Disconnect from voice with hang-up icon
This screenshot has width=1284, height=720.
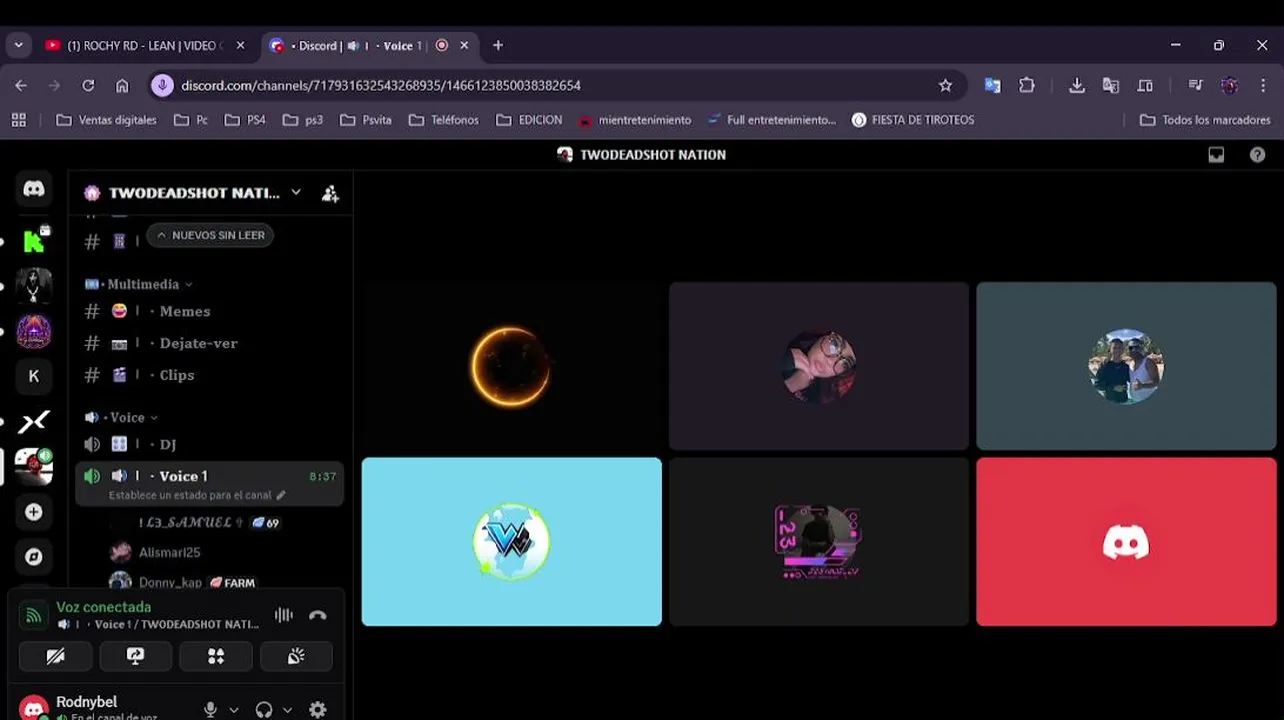[318, 615]
